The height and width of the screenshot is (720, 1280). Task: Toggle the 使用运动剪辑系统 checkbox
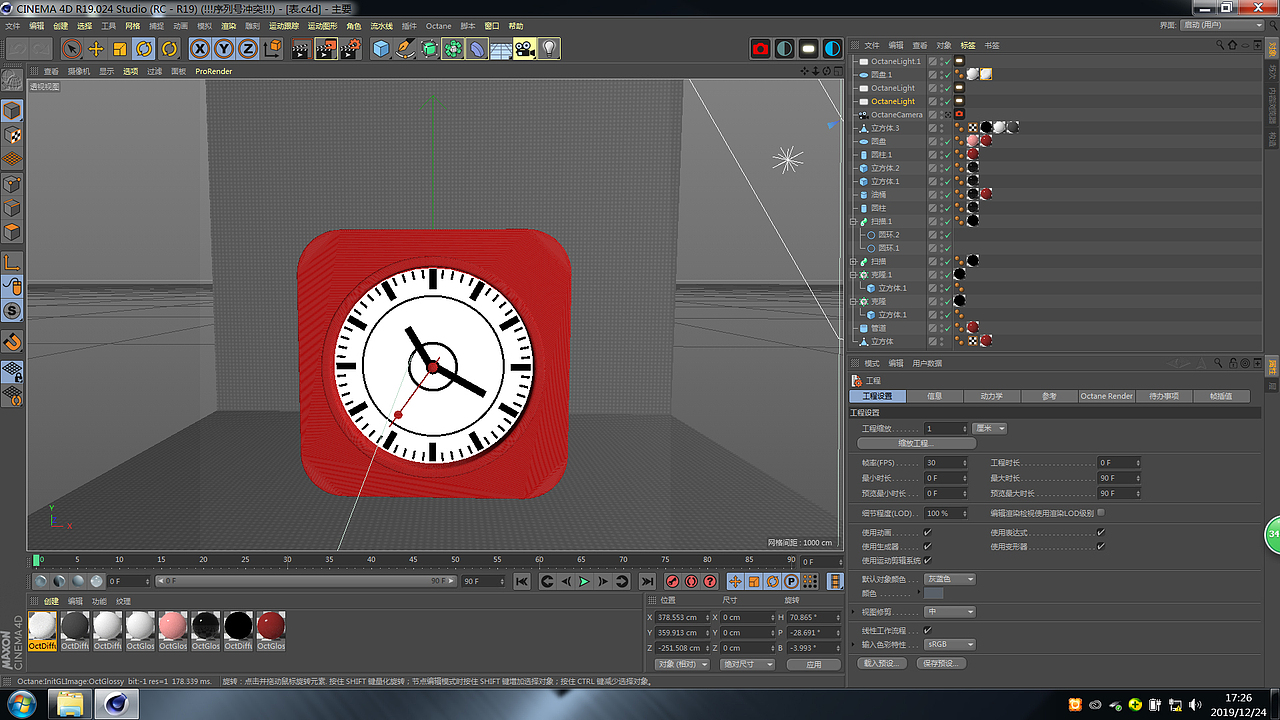(x=928, y=561)
